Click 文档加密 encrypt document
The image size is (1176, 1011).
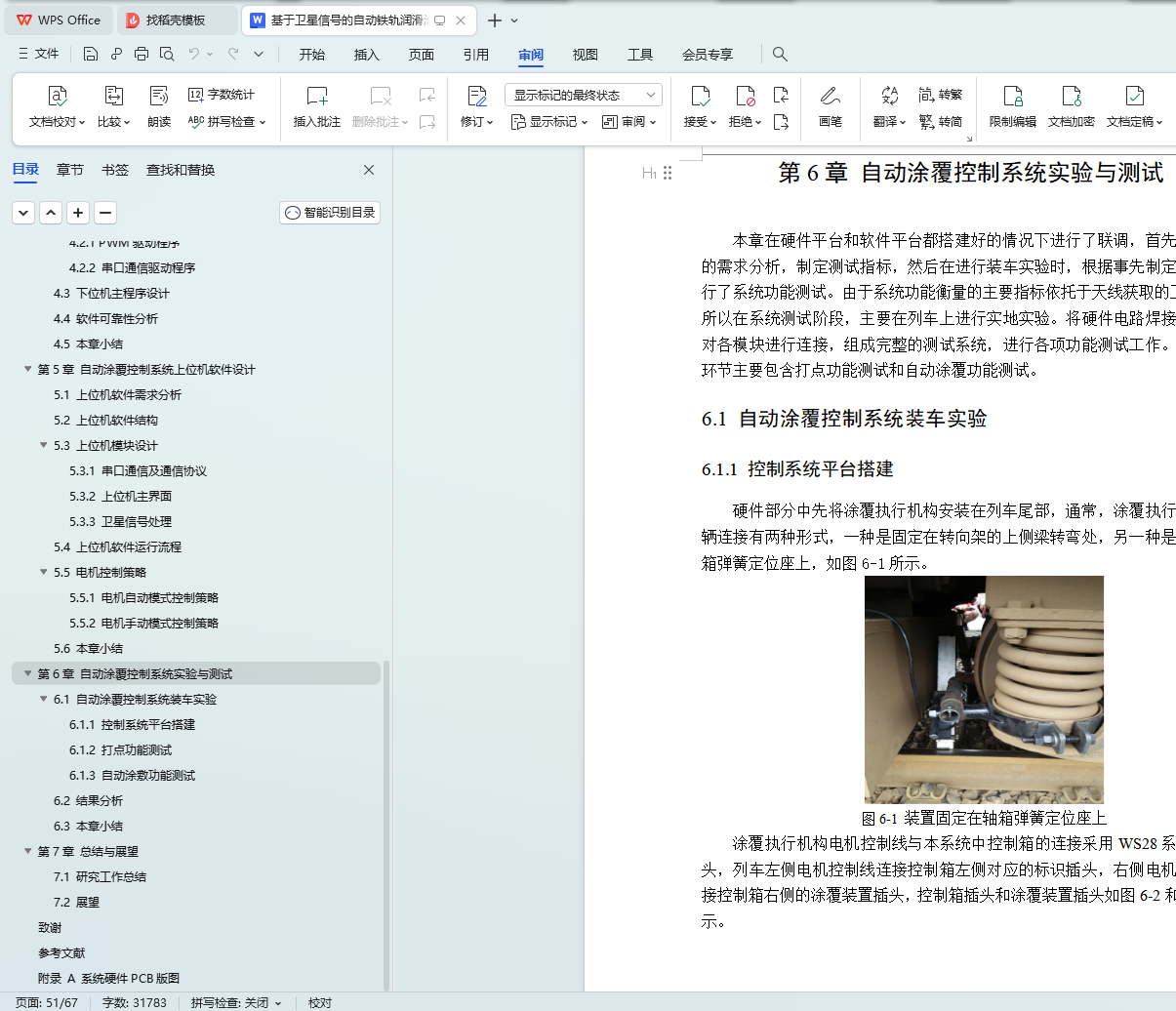click(x=1072, y=106)
